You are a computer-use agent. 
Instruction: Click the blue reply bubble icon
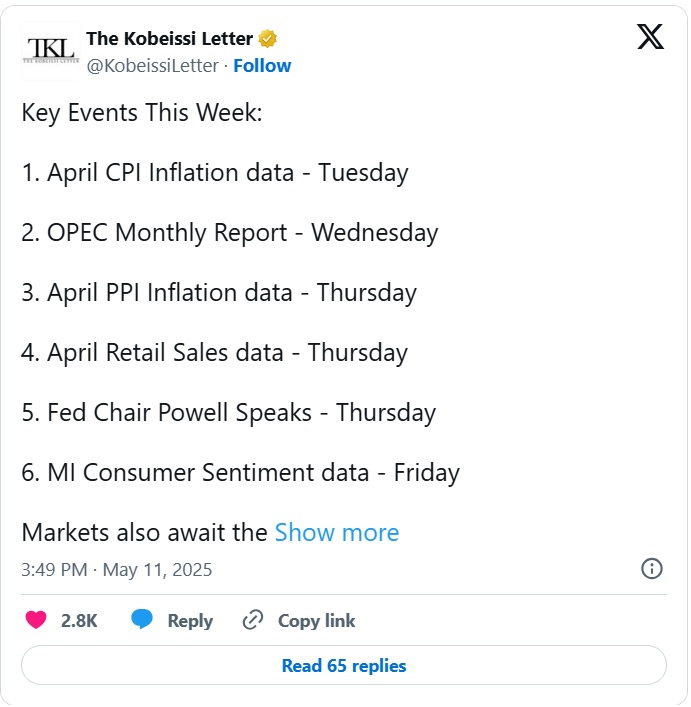(x=142, y=619)
